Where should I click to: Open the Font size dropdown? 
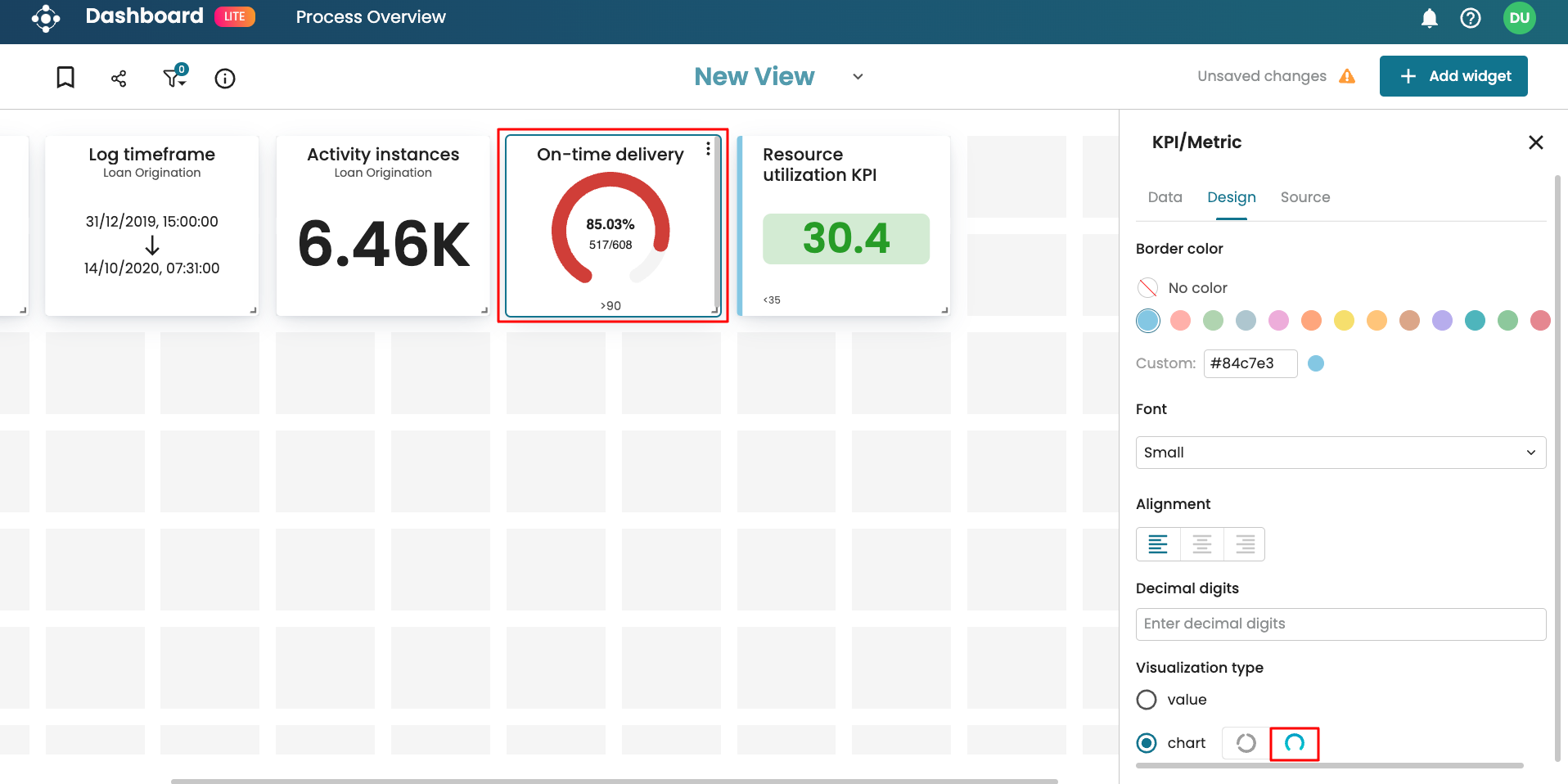tap(1340, 453)
